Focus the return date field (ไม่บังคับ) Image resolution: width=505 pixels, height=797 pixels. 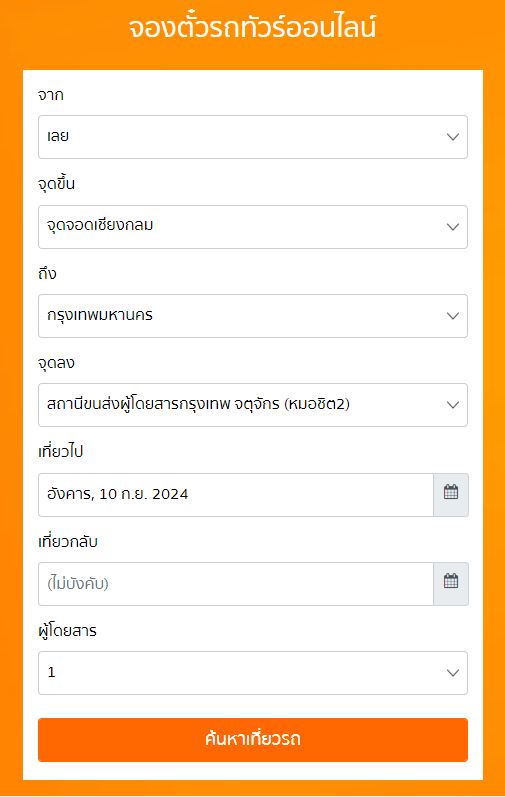click(236, 584)
